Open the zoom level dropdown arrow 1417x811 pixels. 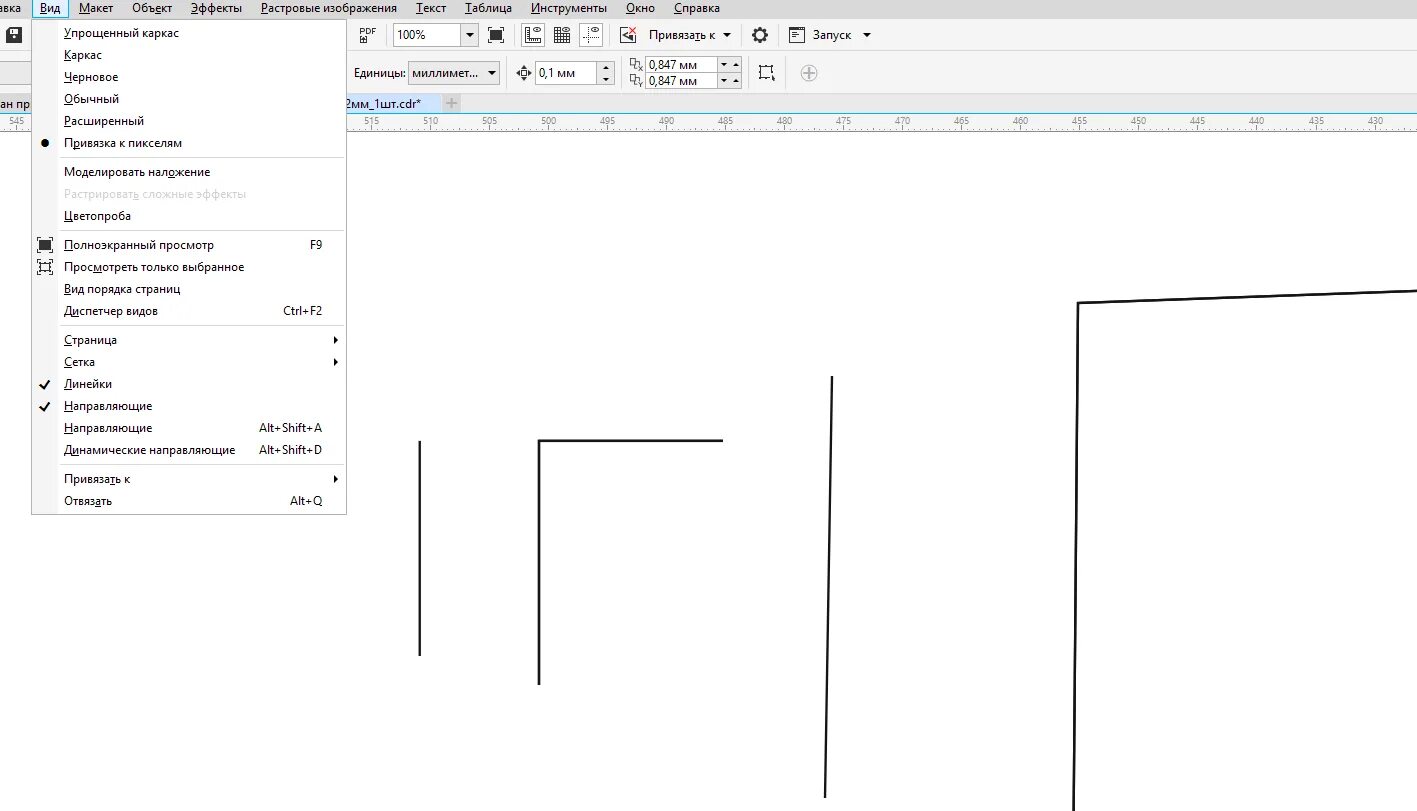pos(469,35)
